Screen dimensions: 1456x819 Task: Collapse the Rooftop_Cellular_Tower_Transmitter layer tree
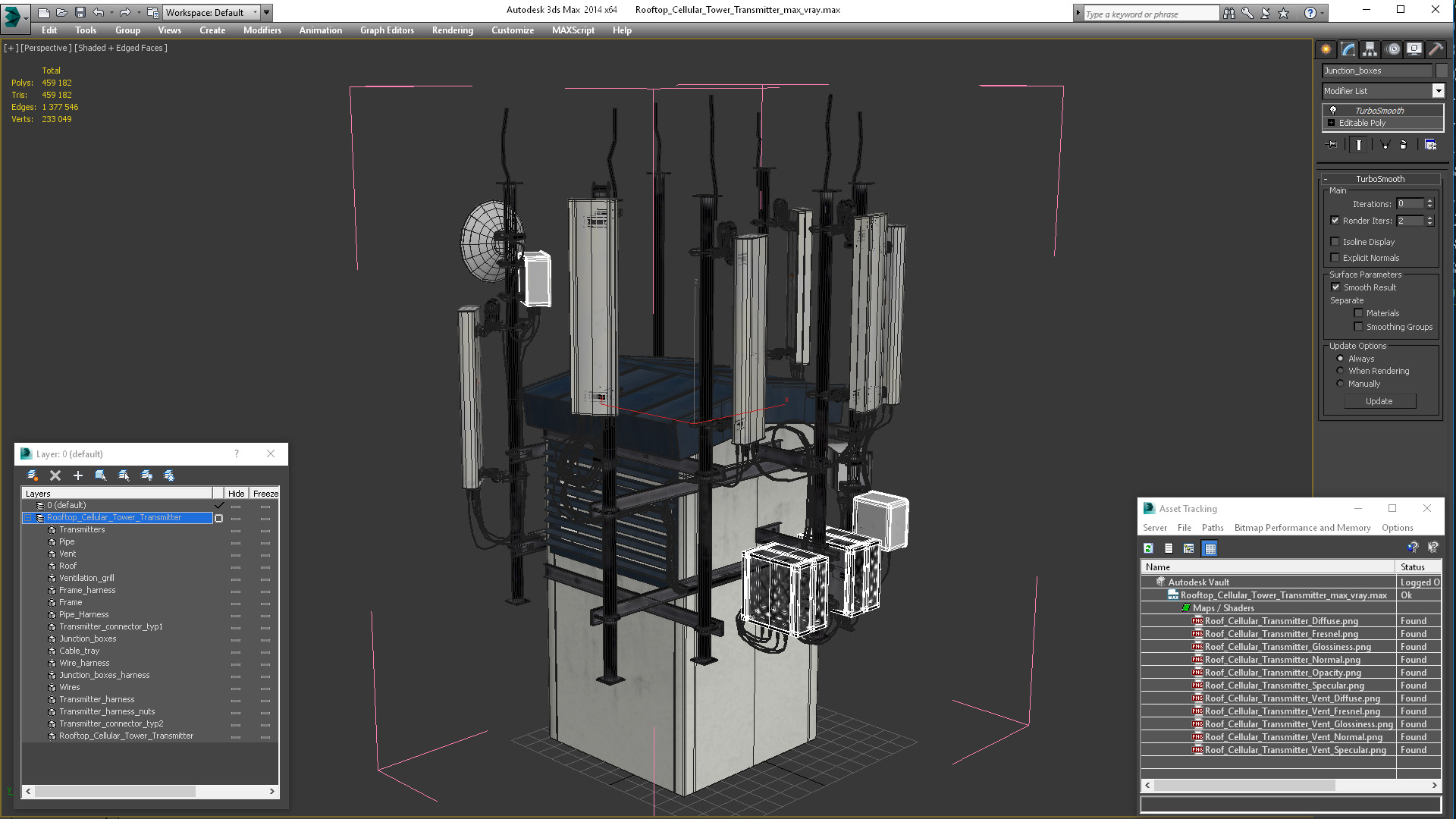coord(28,518)
